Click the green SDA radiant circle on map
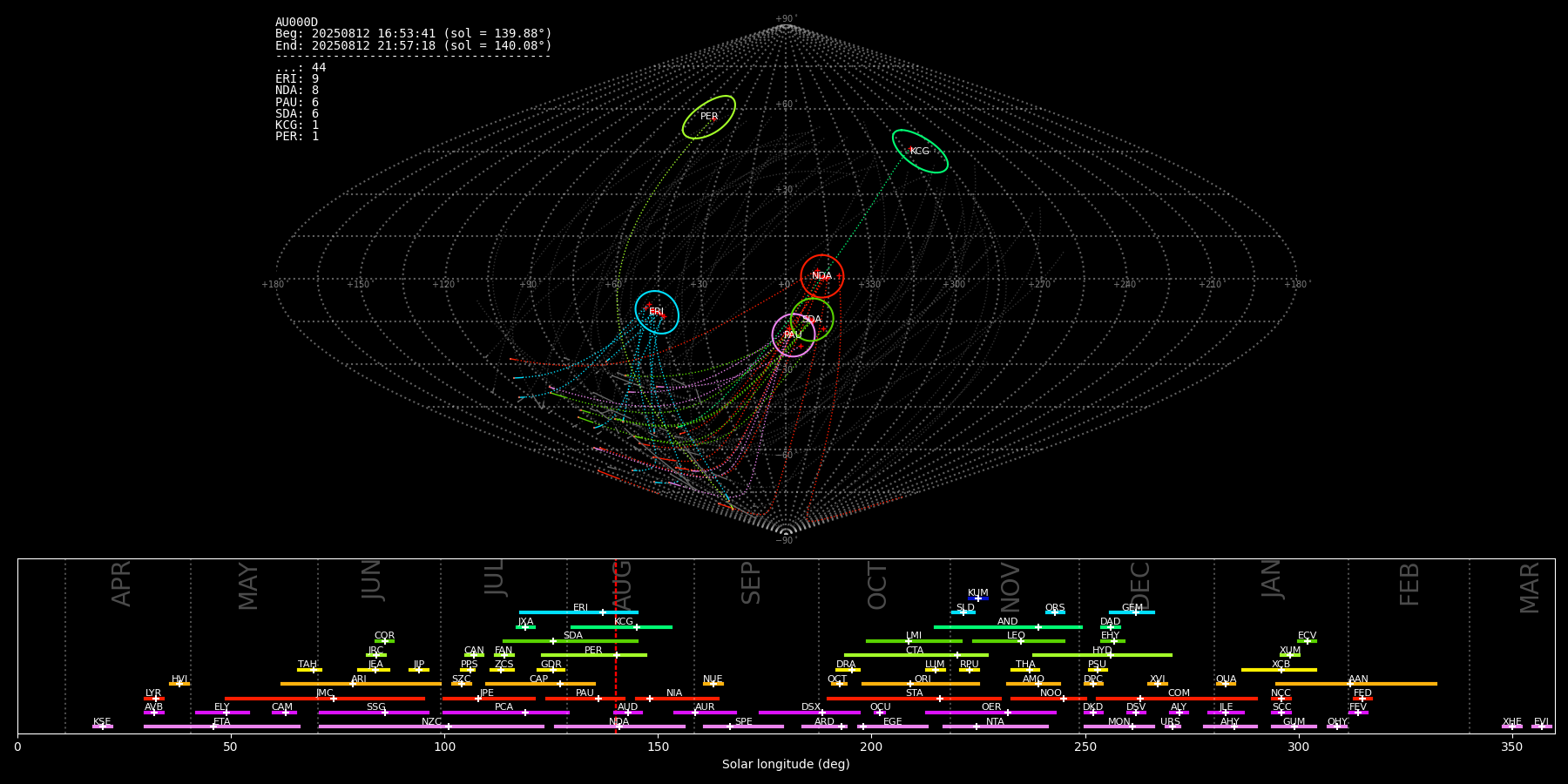Image resolution: width=1568 pixels, height=784 pixels. click(x=812, y=320)
